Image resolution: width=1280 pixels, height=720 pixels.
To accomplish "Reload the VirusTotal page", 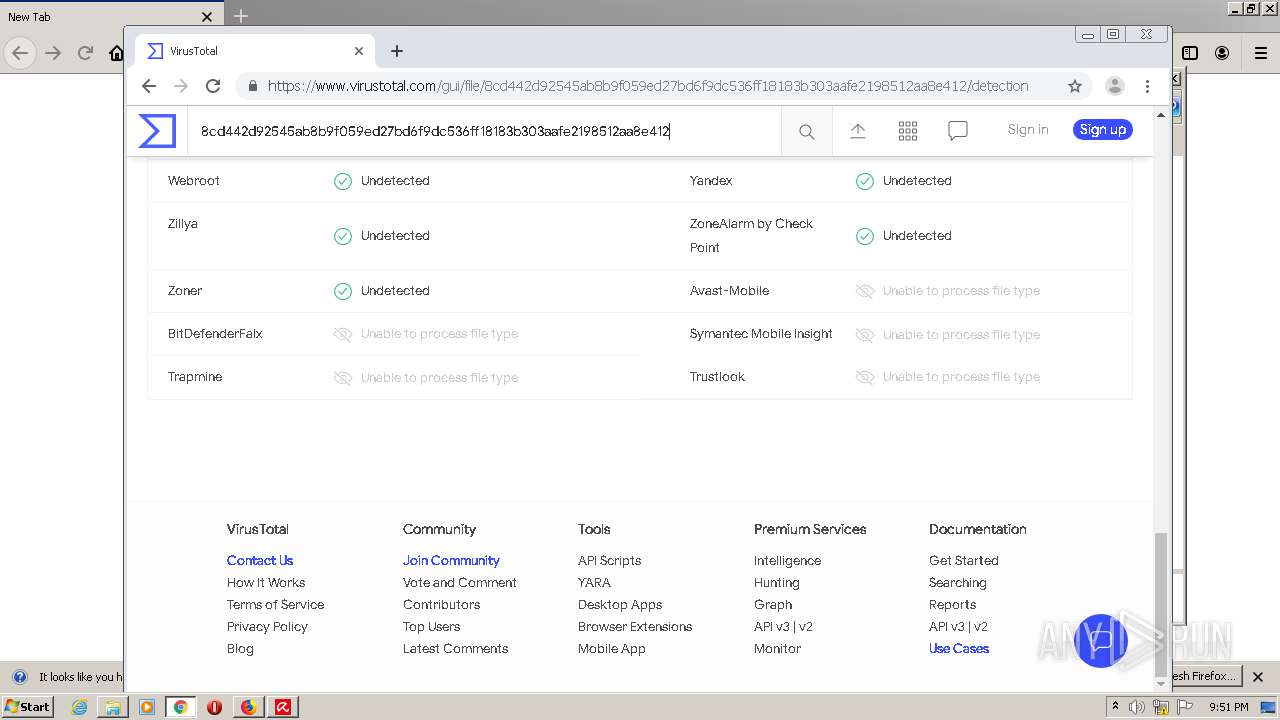I will pos(213,86).
